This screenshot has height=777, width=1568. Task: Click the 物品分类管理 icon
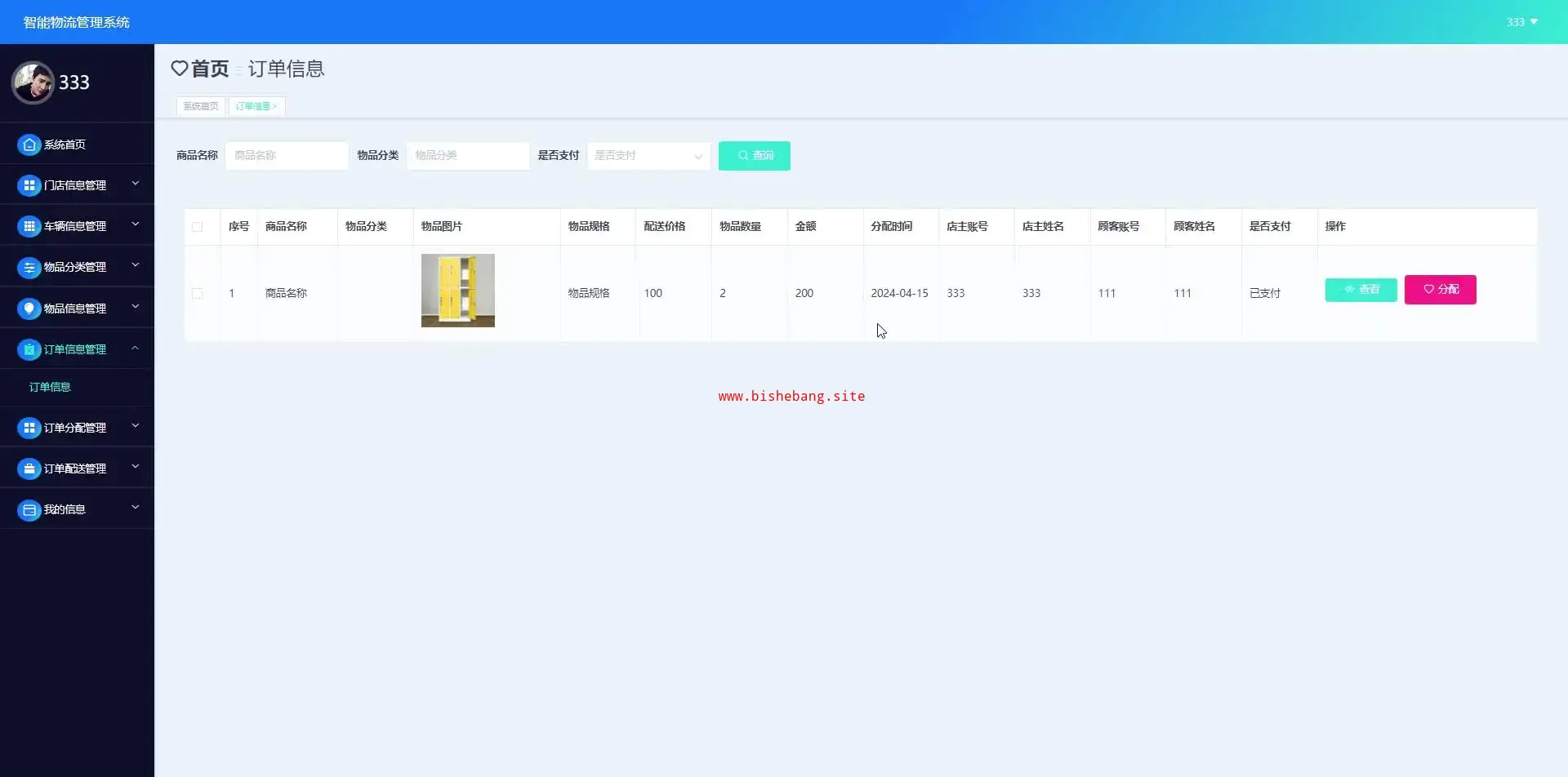pyautogui.click(x=29, y=267)
